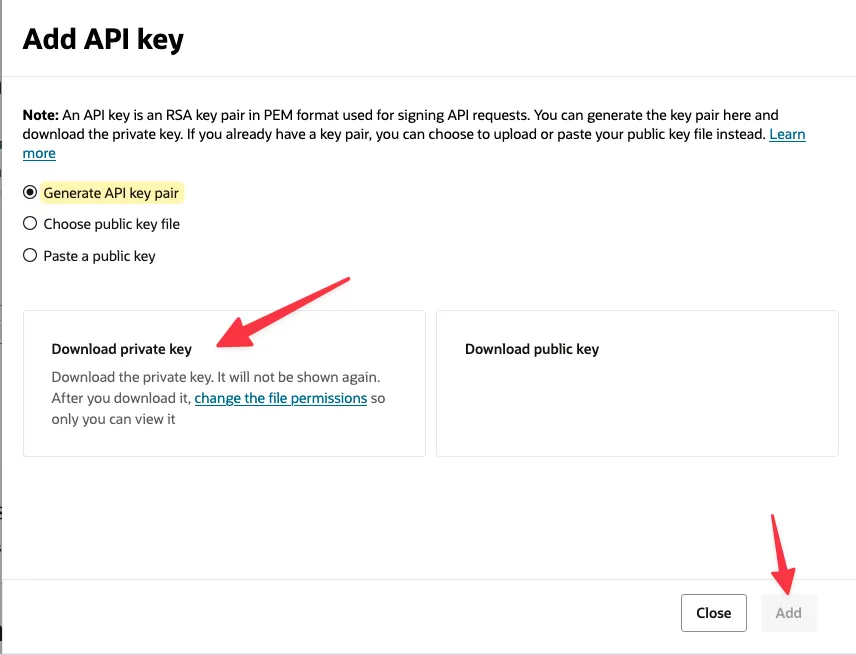This screenshot has height=655, width=856.
Task: Enable pasting a public key instead
Action: 99,256
